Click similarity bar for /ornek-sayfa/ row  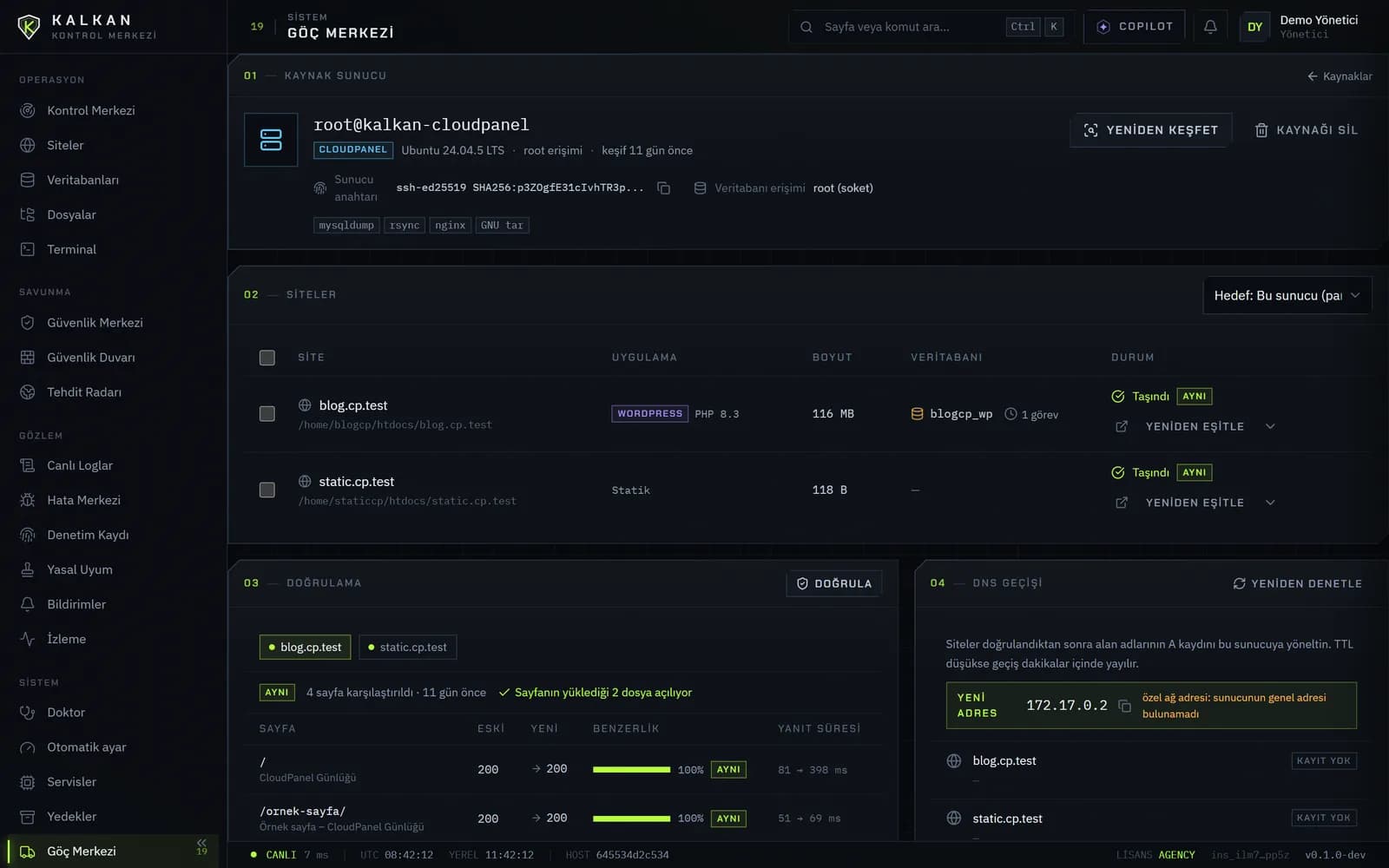click(x=631, y=819)
